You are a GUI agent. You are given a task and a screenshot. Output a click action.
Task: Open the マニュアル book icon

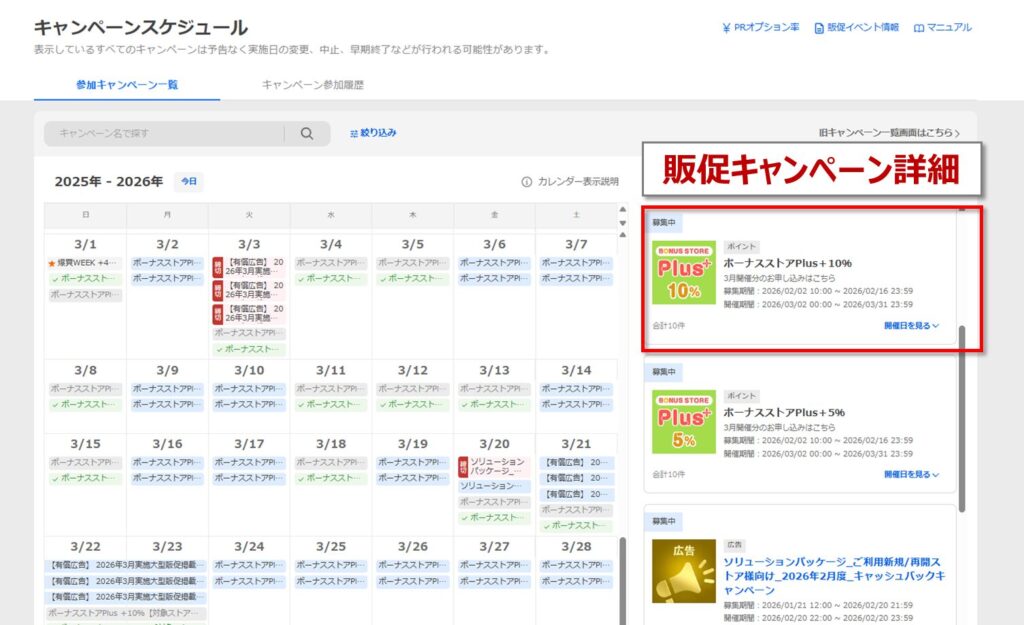pyautogui.click(x=918, y=27)
